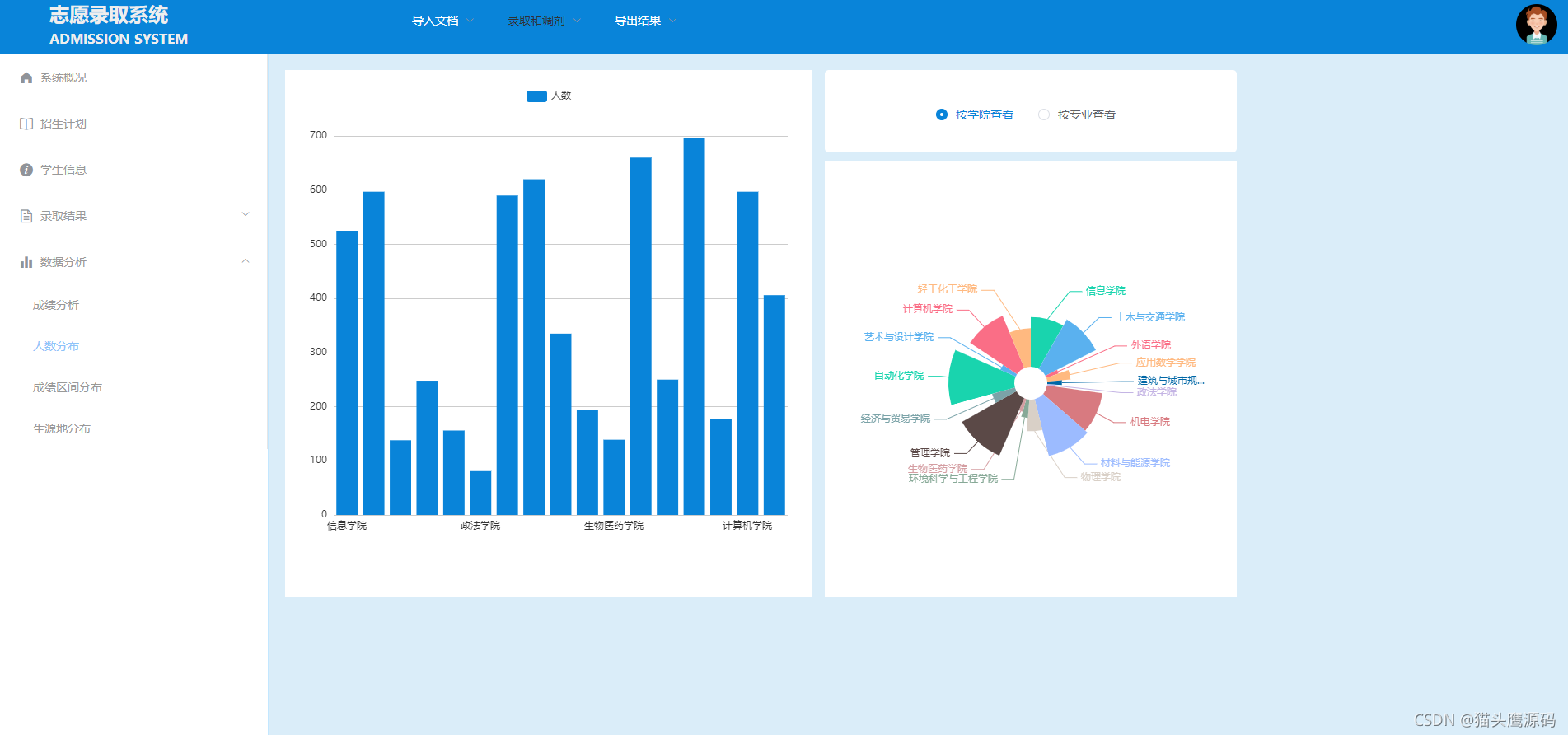Image resolution: width=1568 pixels, height=735 pixels.
Task: Click the home icon beside 系统概况
Action: tap(26, 77)
